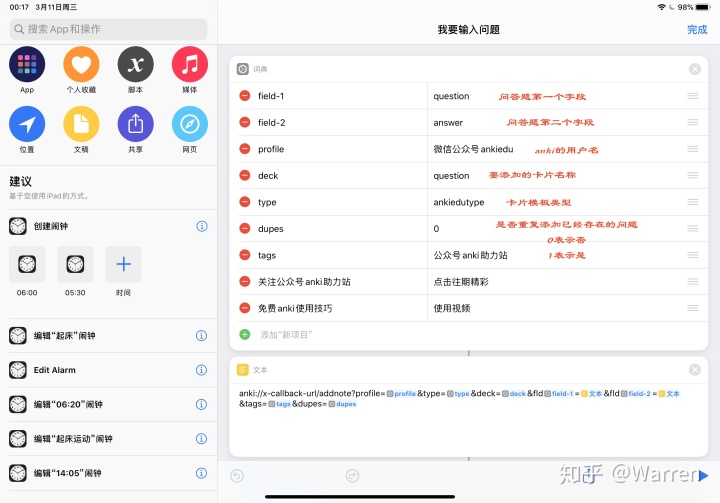Screen dimensions: 720x503
Task: Edit the 点击往期精彩 value
Action: pos(461,282)
